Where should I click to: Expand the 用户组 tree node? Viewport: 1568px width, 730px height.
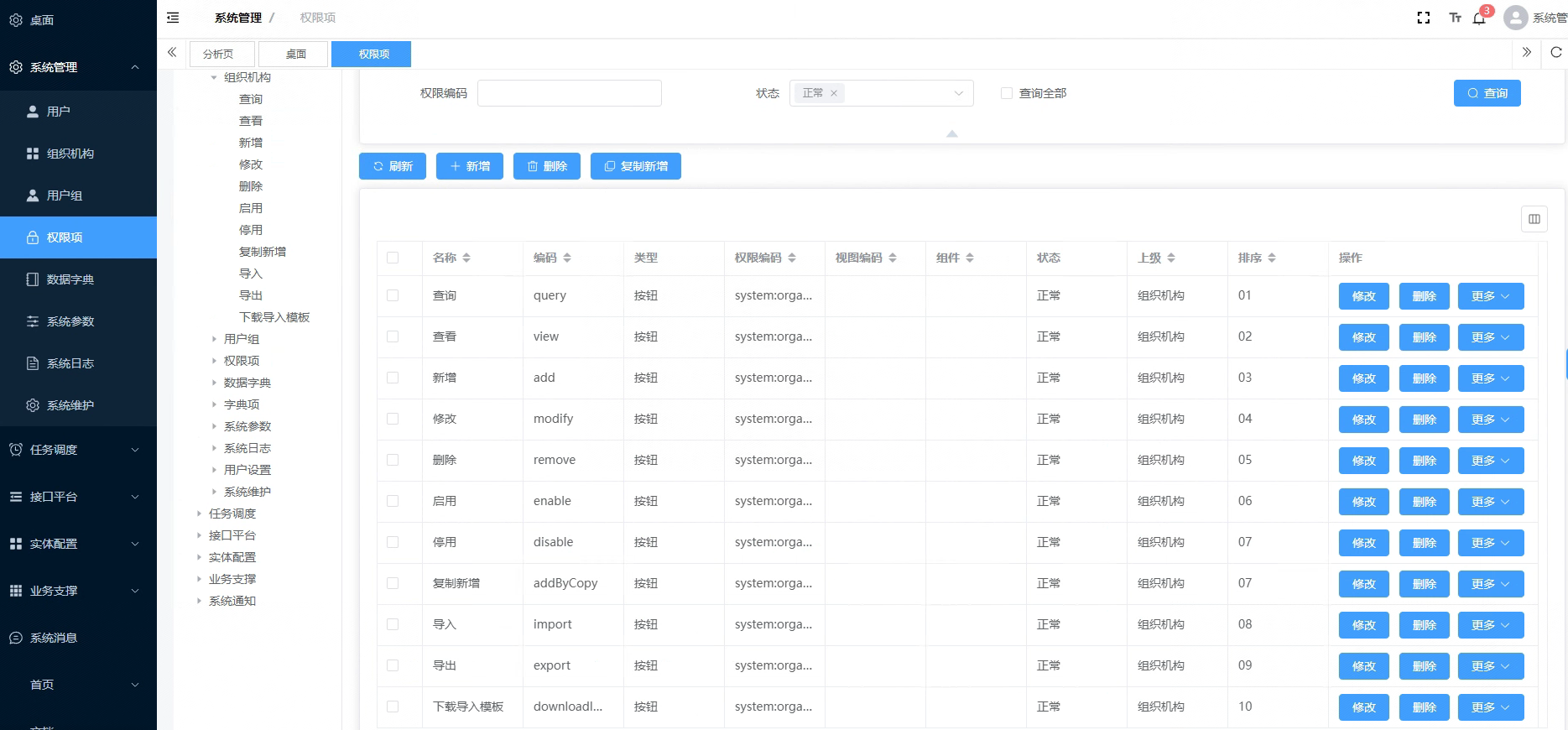coord(214,339)
